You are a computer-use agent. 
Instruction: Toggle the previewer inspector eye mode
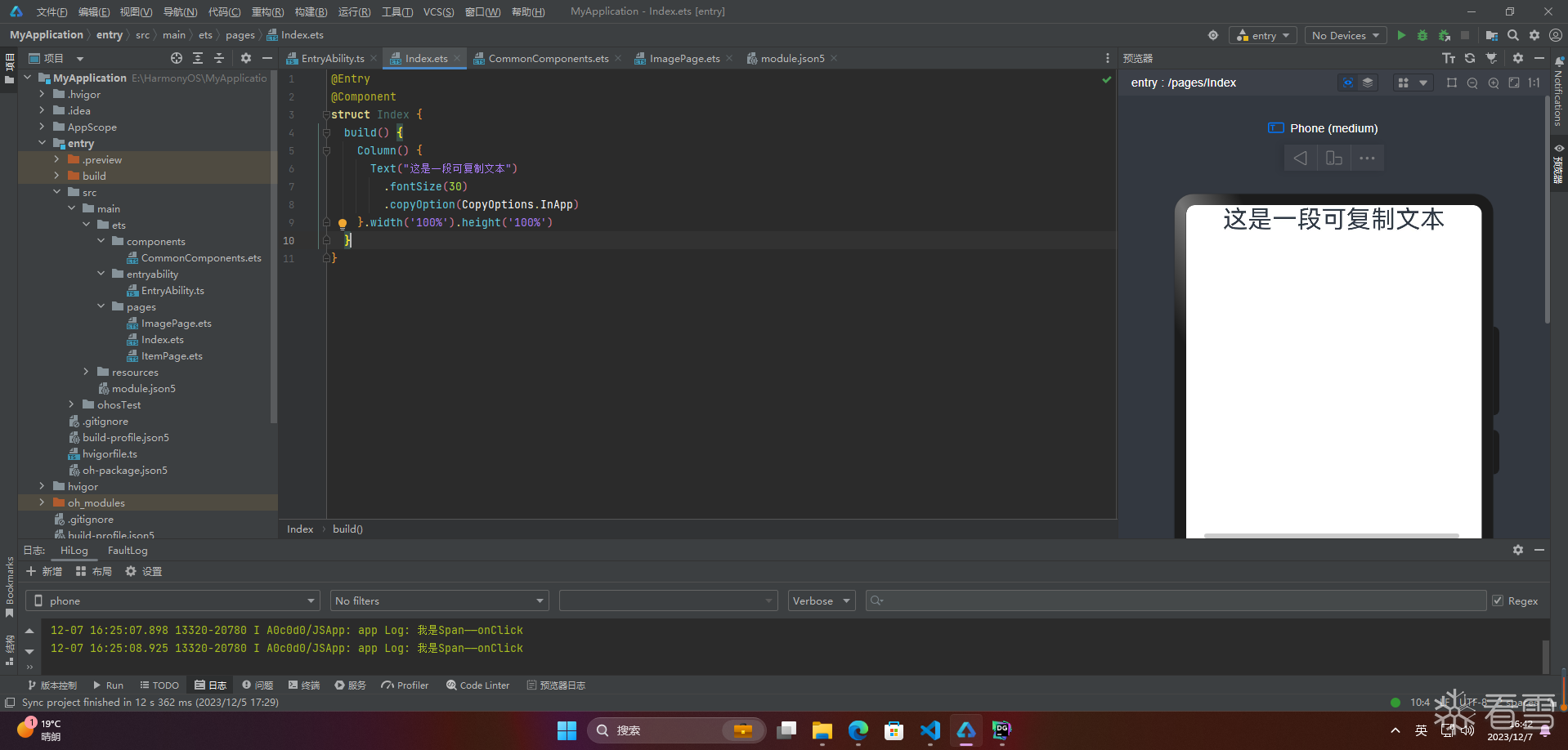pos(1347,83)
